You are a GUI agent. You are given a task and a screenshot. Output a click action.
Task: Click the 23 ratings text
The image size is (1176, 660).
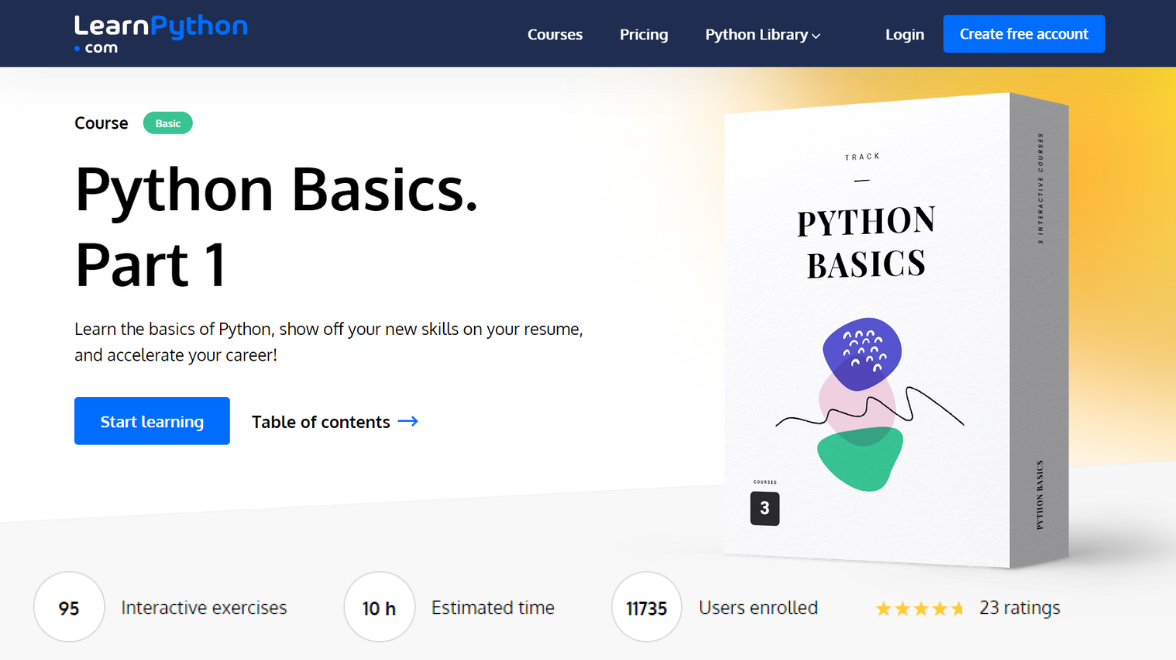[x=1020, y=608]
